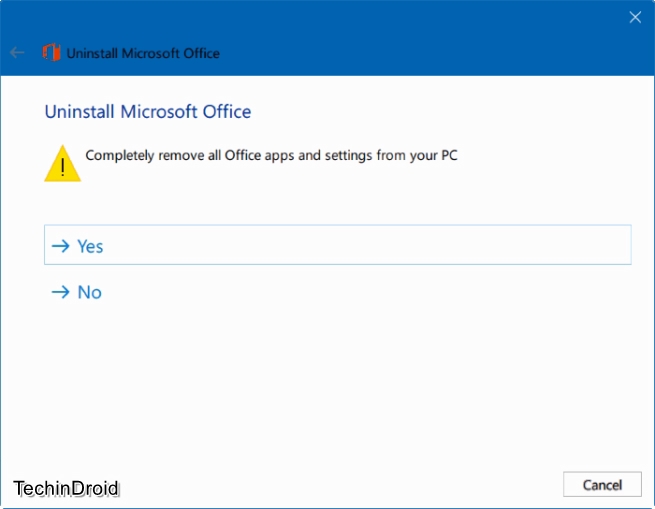The height and width of the screenshot is (509, 655).
Task: Click the large blue "Uninstall Microsoft Office" heading
Action: click(148, 111)
